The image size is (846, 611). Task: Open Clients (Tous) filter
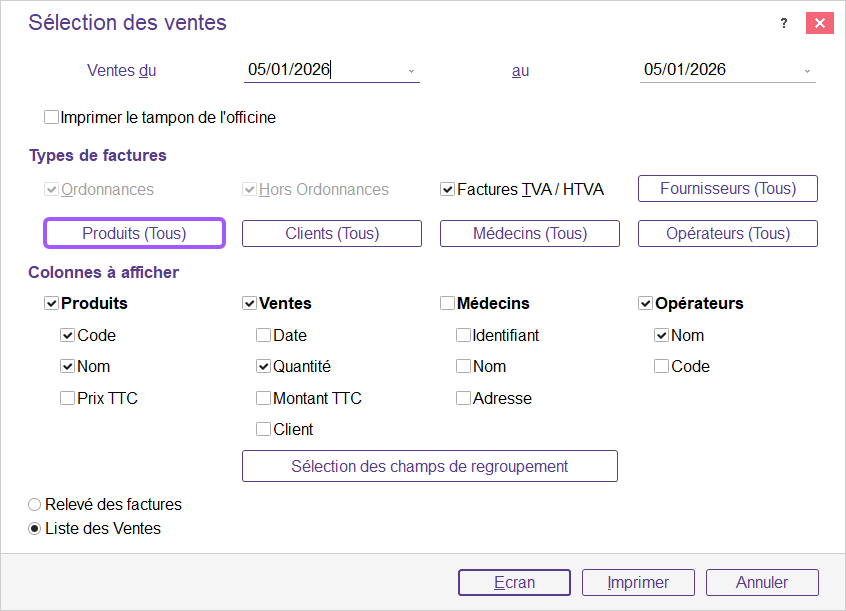click(332, 233)
